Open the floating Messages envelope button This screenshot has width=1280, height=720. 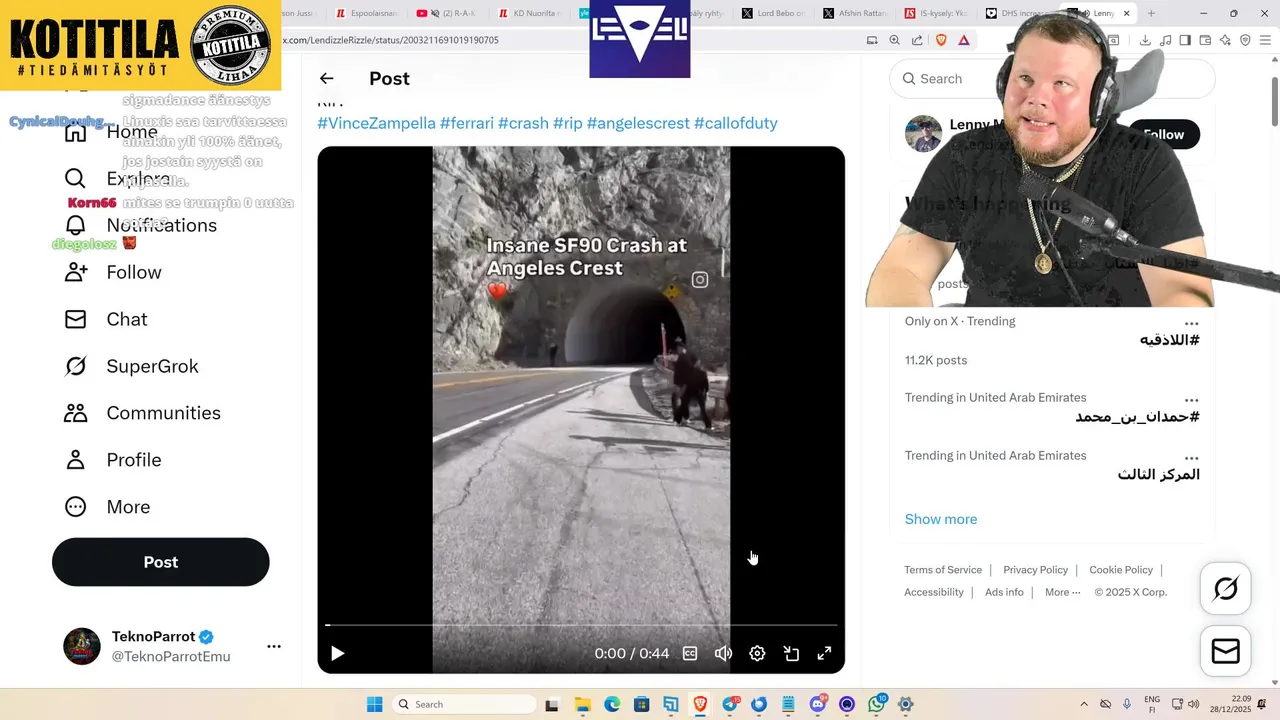[x=1225, y=651]
